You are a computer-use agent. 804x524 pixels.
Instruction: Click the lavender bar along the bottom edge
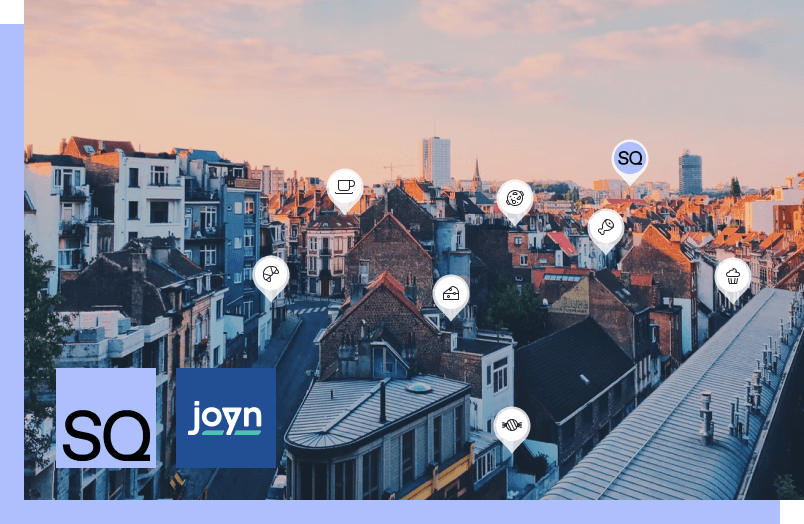400,512
